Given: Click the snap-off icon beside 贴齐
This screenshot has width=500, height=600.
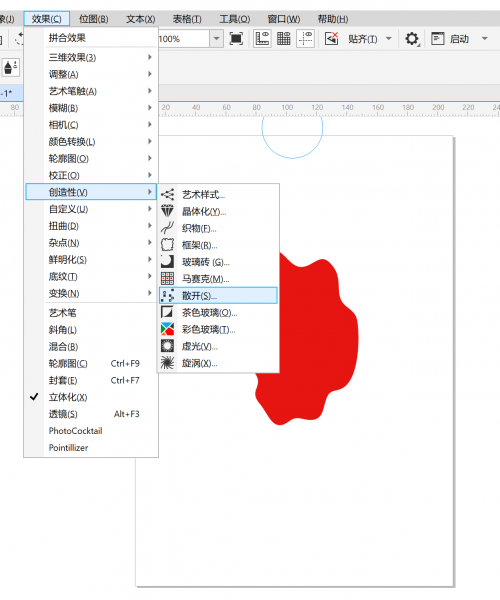Looking at the screenshot, I should click(331, 39).
